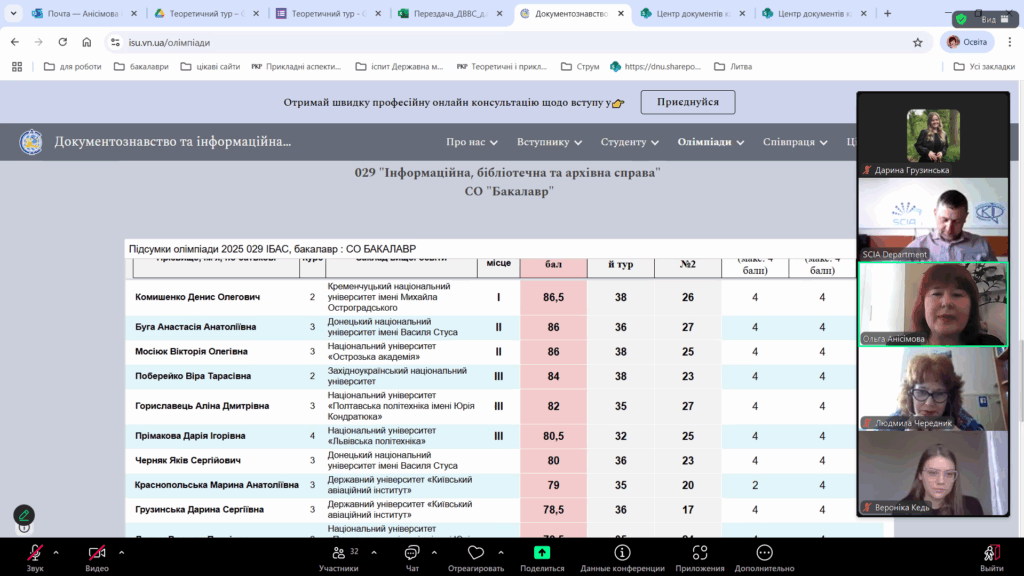1024x576 pixels.
Task: View site information icon in address bar
Action: pyautogui.click(x=116, y=42)
